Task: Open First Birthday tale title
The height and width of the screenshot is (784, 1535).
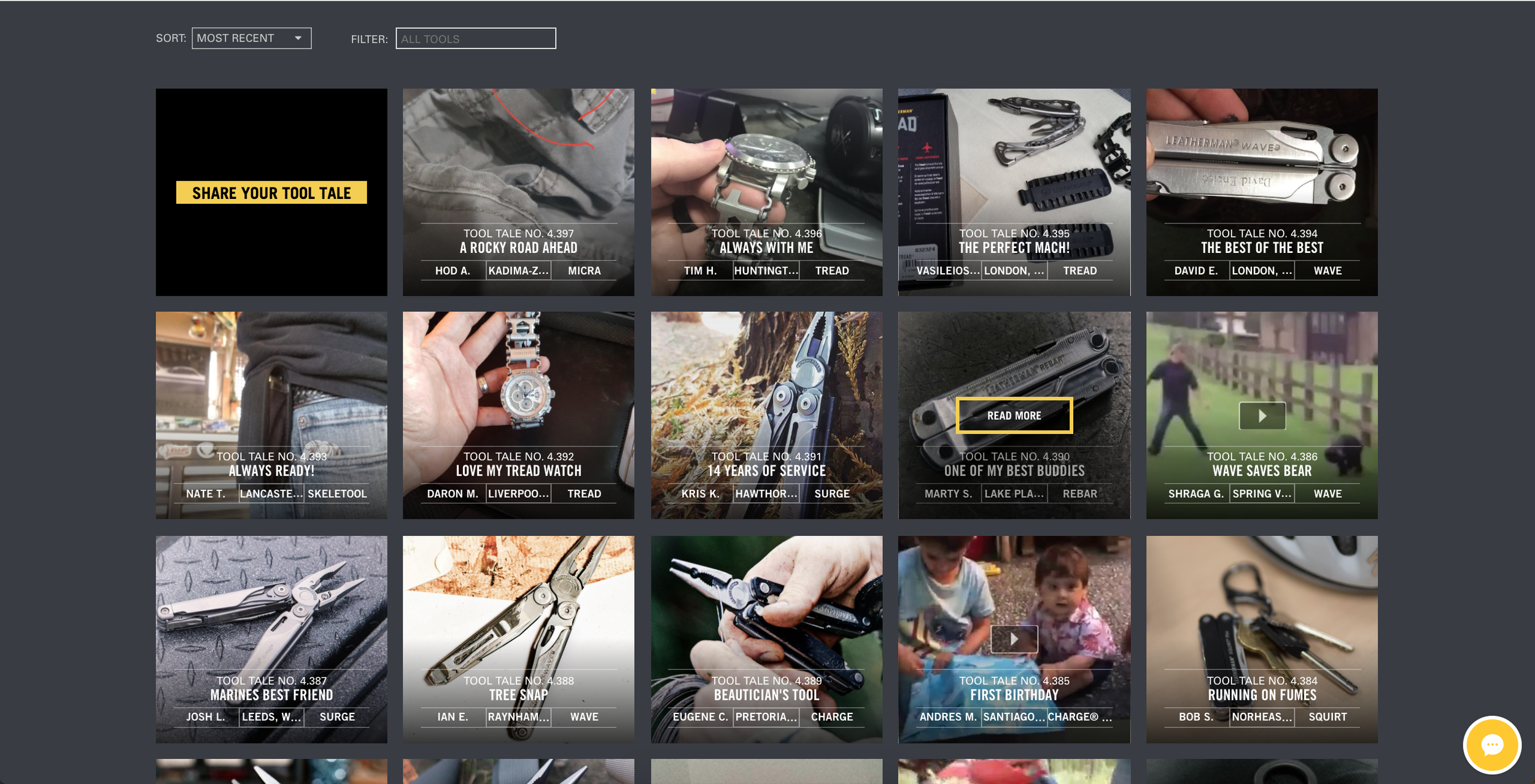Action: 1014,695
